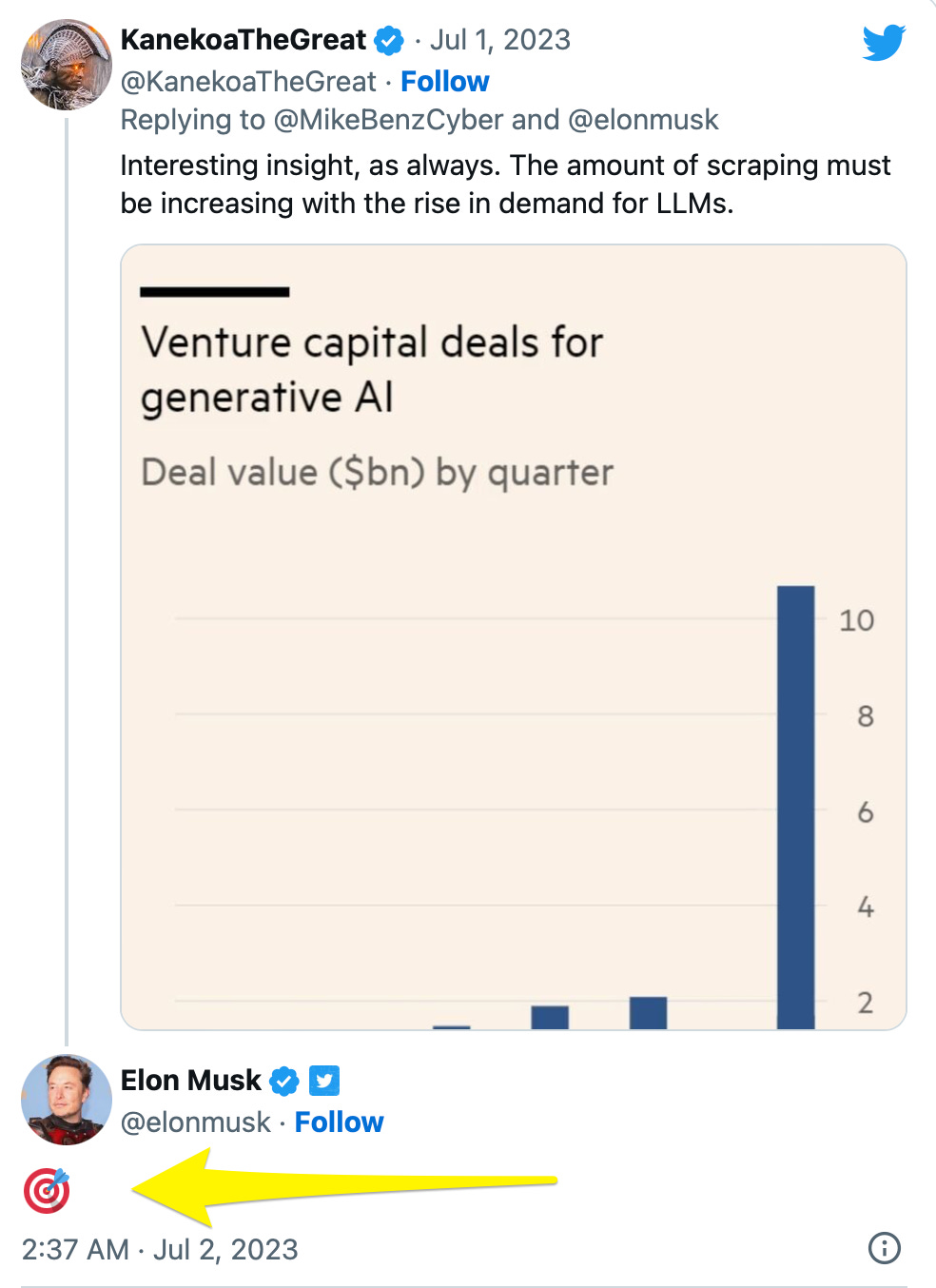This screenshot has width=936, height=1288.
Task: Click the tallest blue bar in the chart
Action: [796, 807]
